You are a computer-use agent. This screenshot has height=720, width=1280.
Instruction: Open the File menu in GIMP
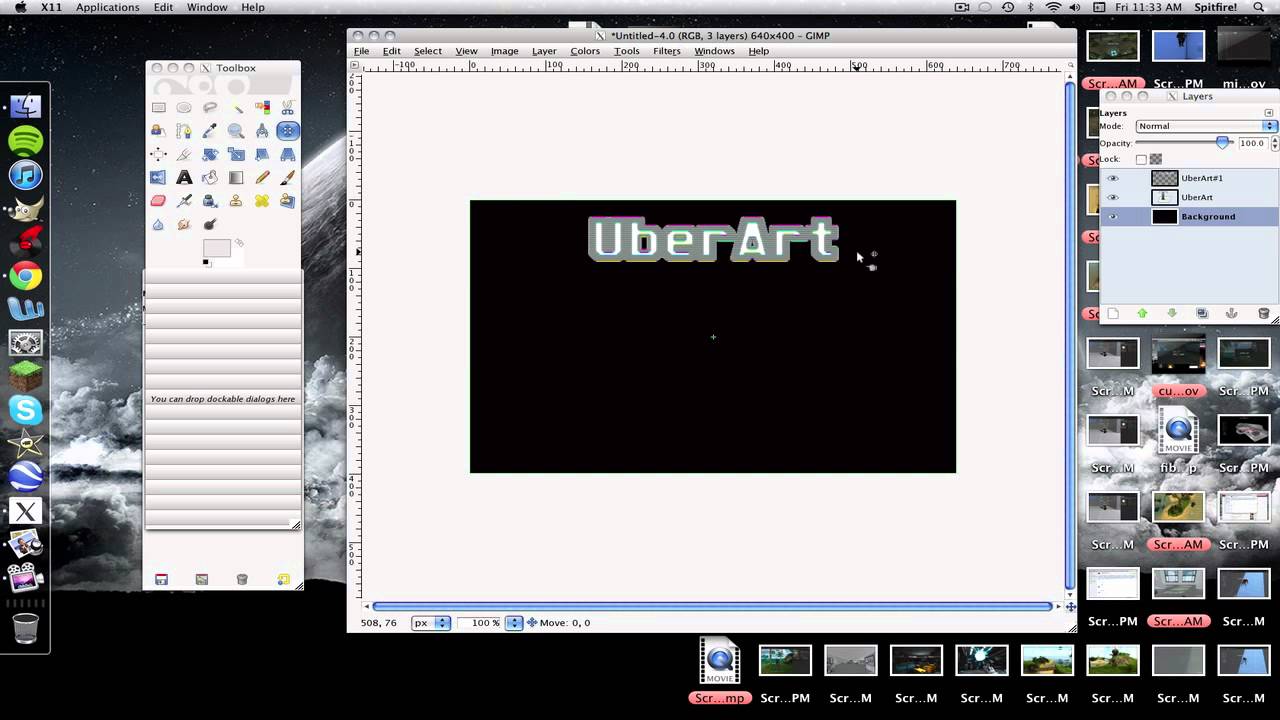[361, 51]
